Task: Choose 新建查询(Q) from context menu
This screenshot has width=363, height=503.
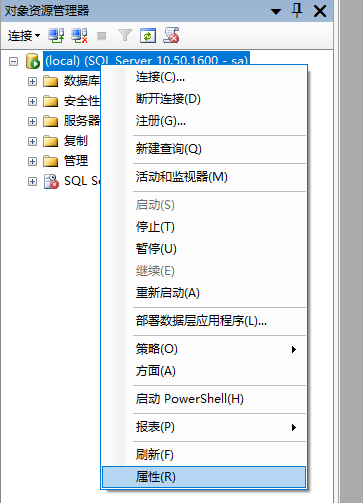Action: (x=204, y=149)
